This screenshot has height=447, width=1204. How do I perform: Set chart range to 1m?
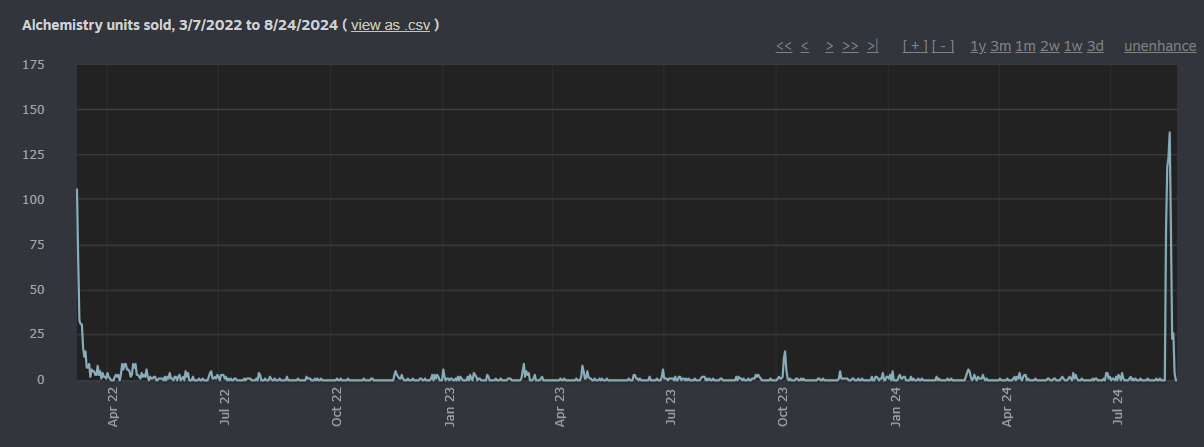pos(1025,46)
